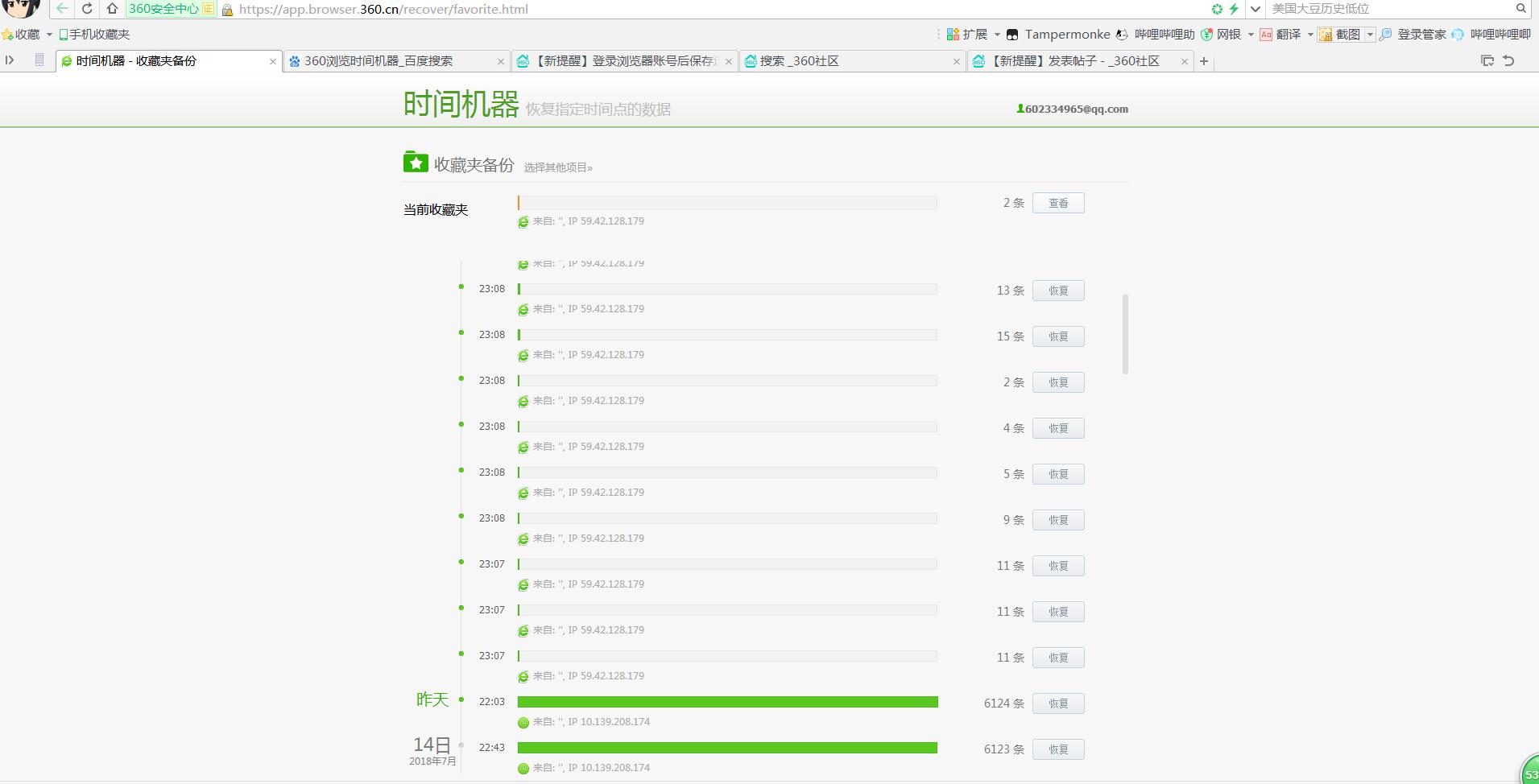The height and width of the screenshot is (784, 1539).
Task: Click the green bar for 22:43 backup
Action: coord(727,748)
